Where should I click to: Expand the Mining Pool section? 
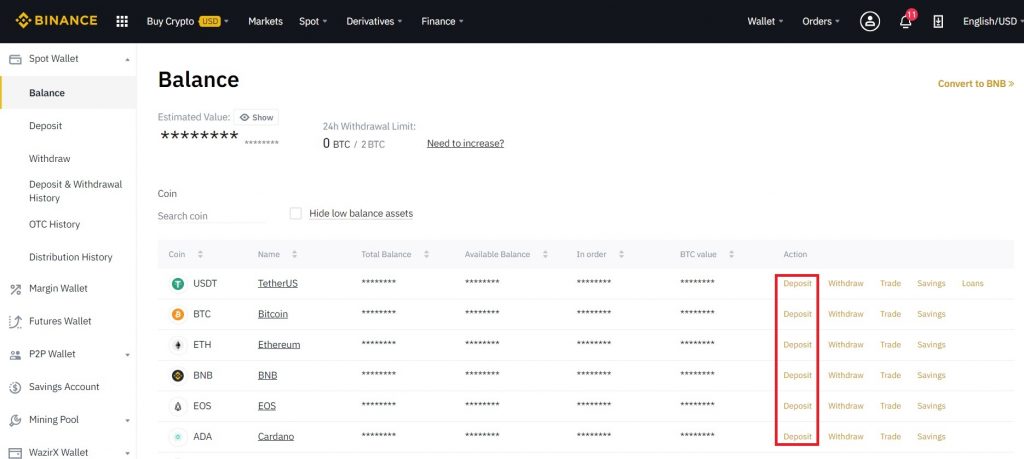click(x=127, y=420)
